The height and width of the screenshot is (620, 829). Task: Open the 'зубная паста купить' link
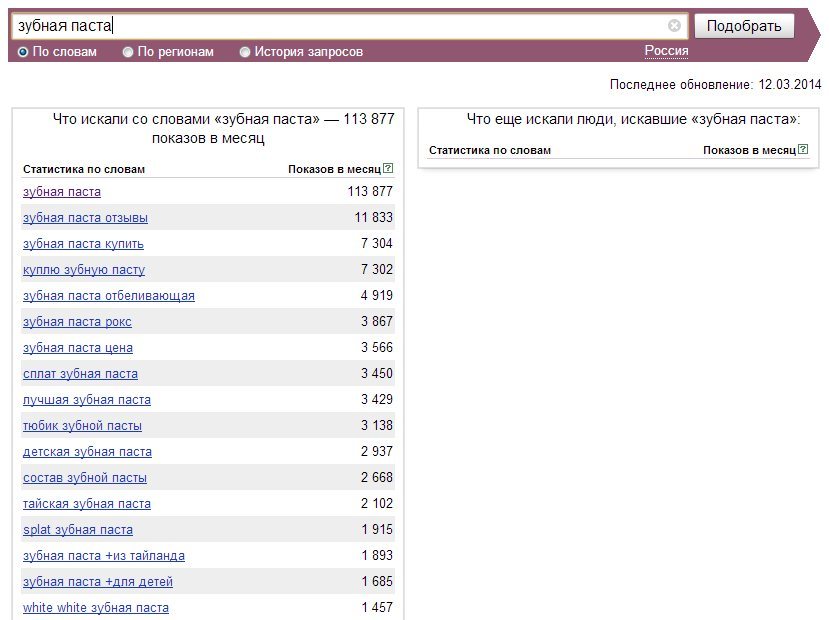(x=83, y=244)
